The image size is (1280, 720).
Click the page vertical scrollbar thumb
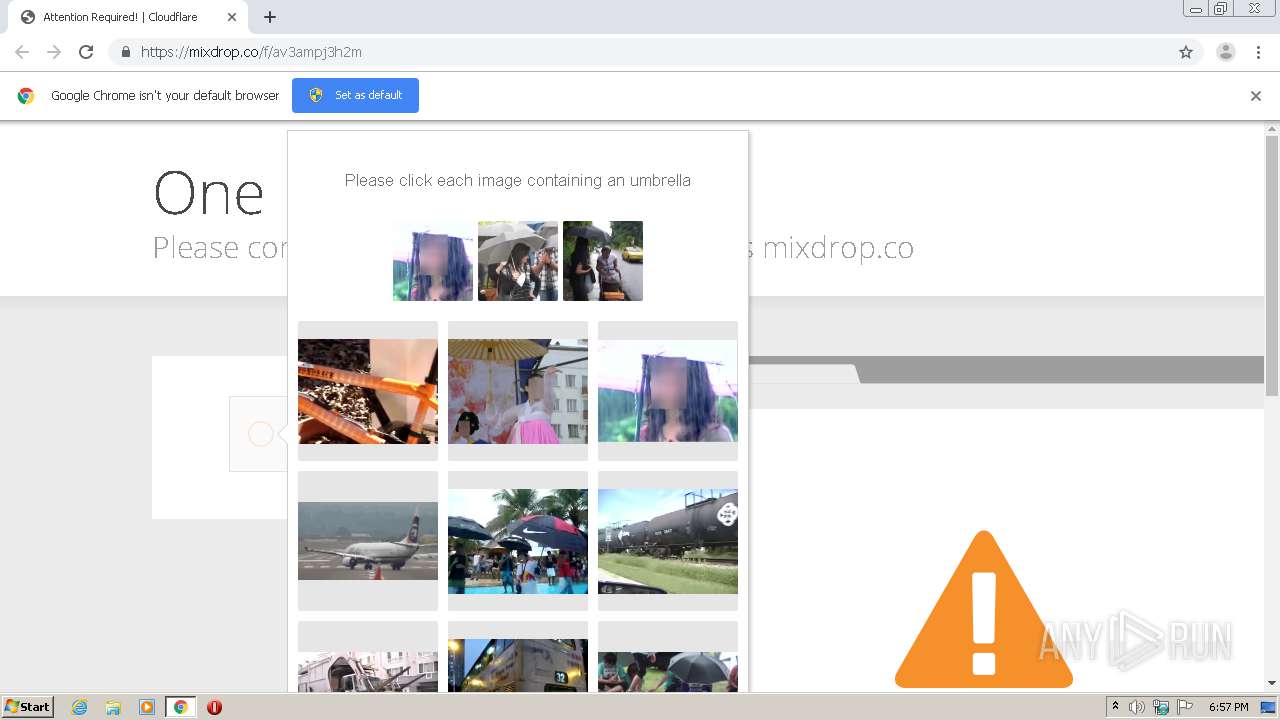tap(1272, 265)
